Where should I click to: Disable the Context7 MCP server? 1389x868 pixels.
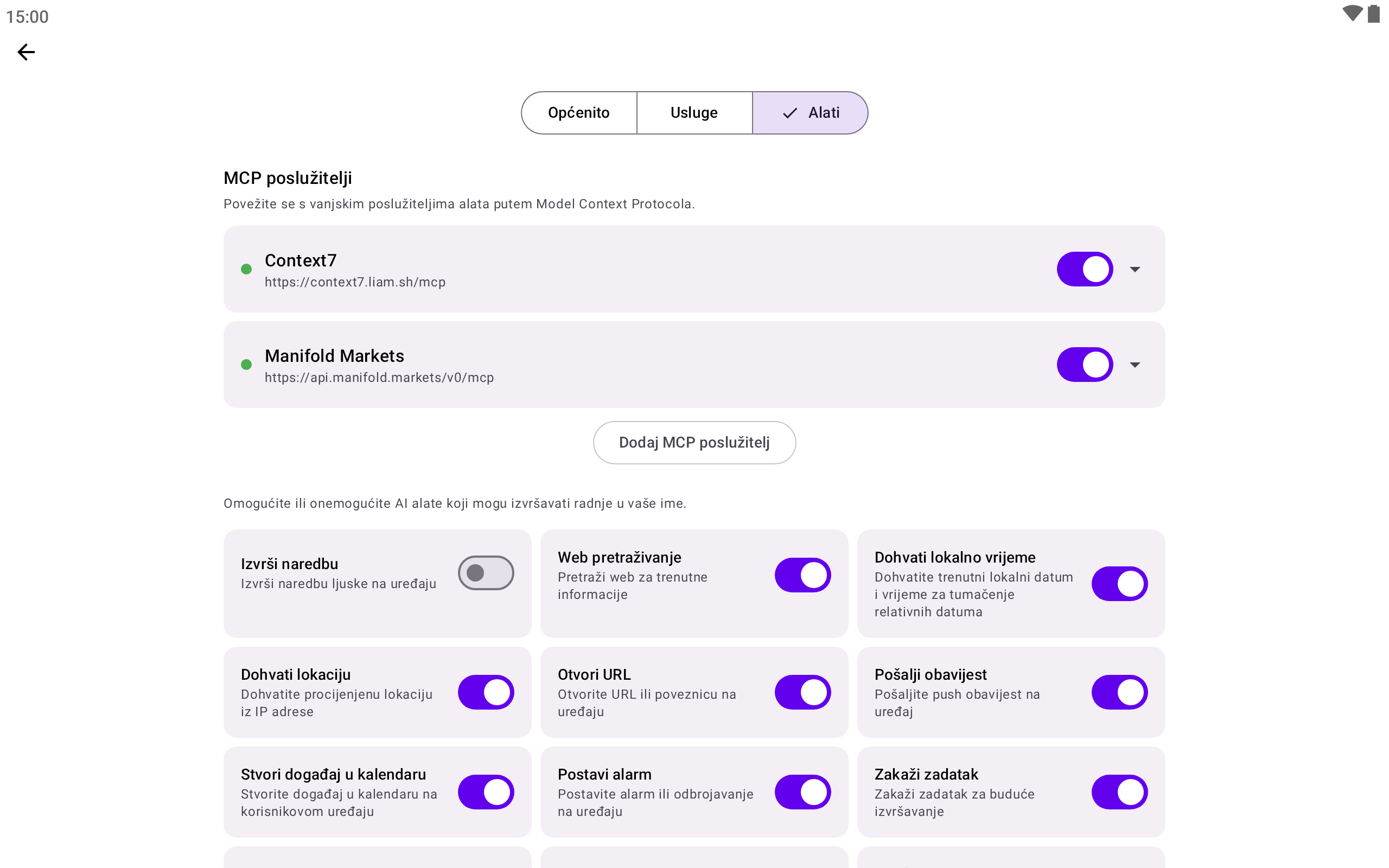1084,269
